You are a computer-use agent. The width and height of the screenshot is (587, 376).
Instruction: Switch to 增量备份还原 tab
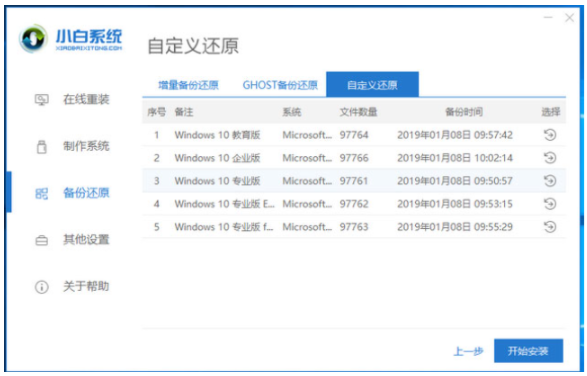click(188, 85)
